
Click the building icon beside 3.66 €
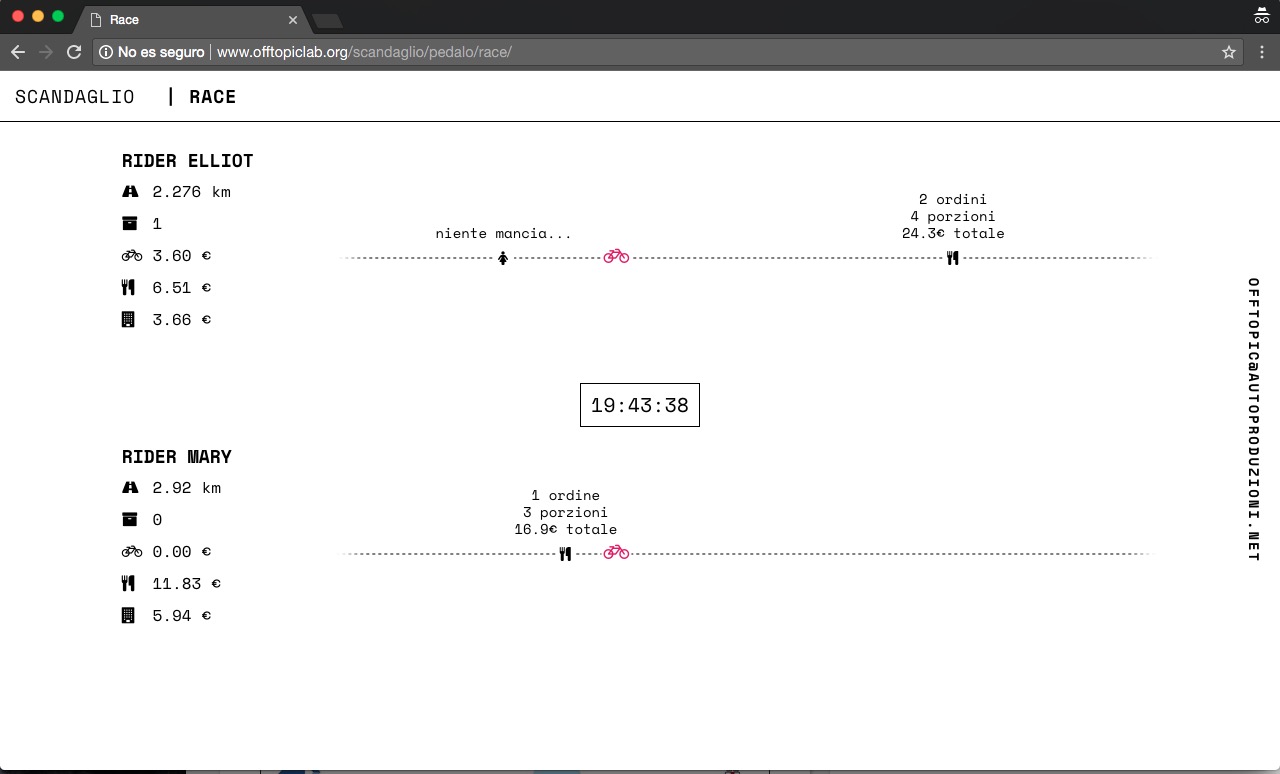(128, 320)
